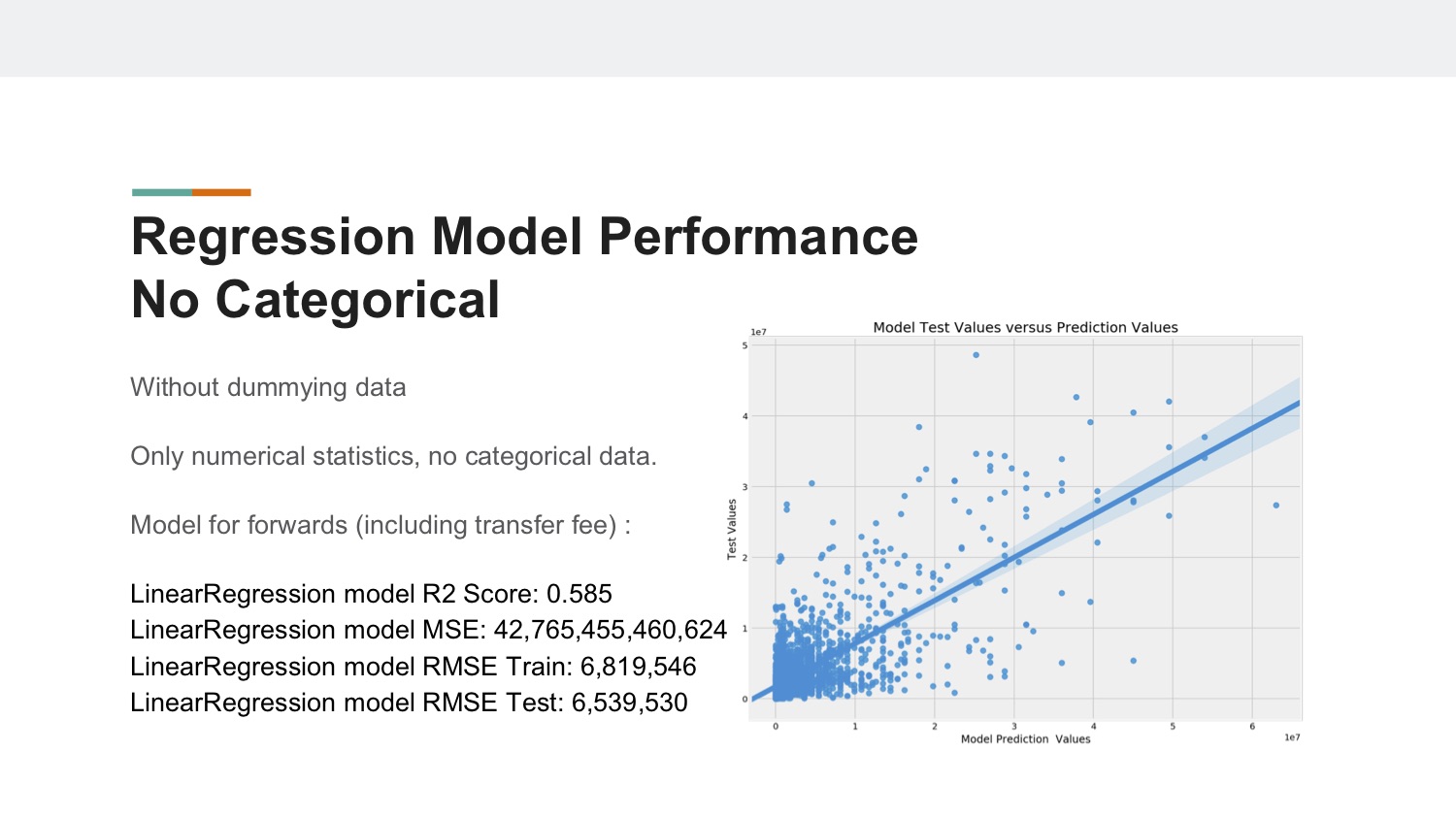The width and height of the screenshot is (1456, 818).
Task: Select the 'No Categorical' title line
Action: (x=315, y=300)
